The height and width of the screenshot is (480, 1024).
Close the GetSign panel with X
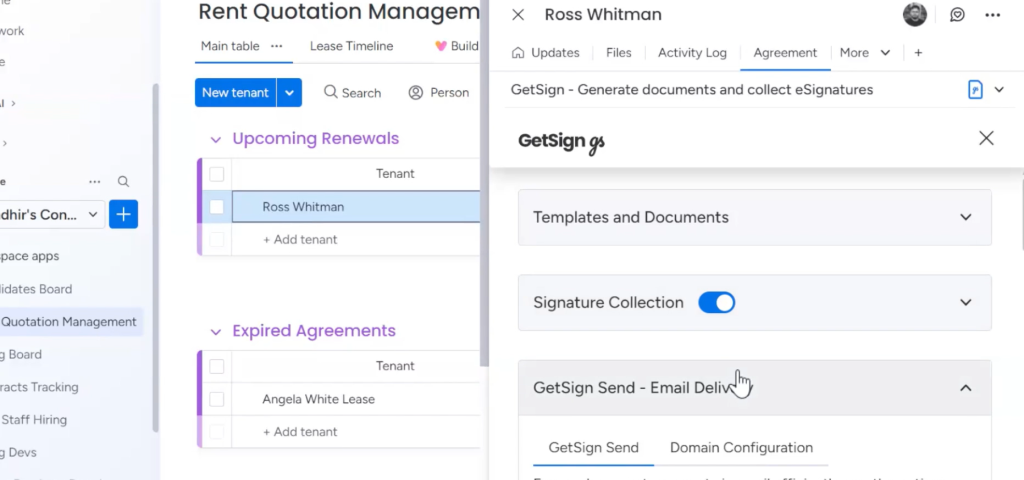[986, 138]
